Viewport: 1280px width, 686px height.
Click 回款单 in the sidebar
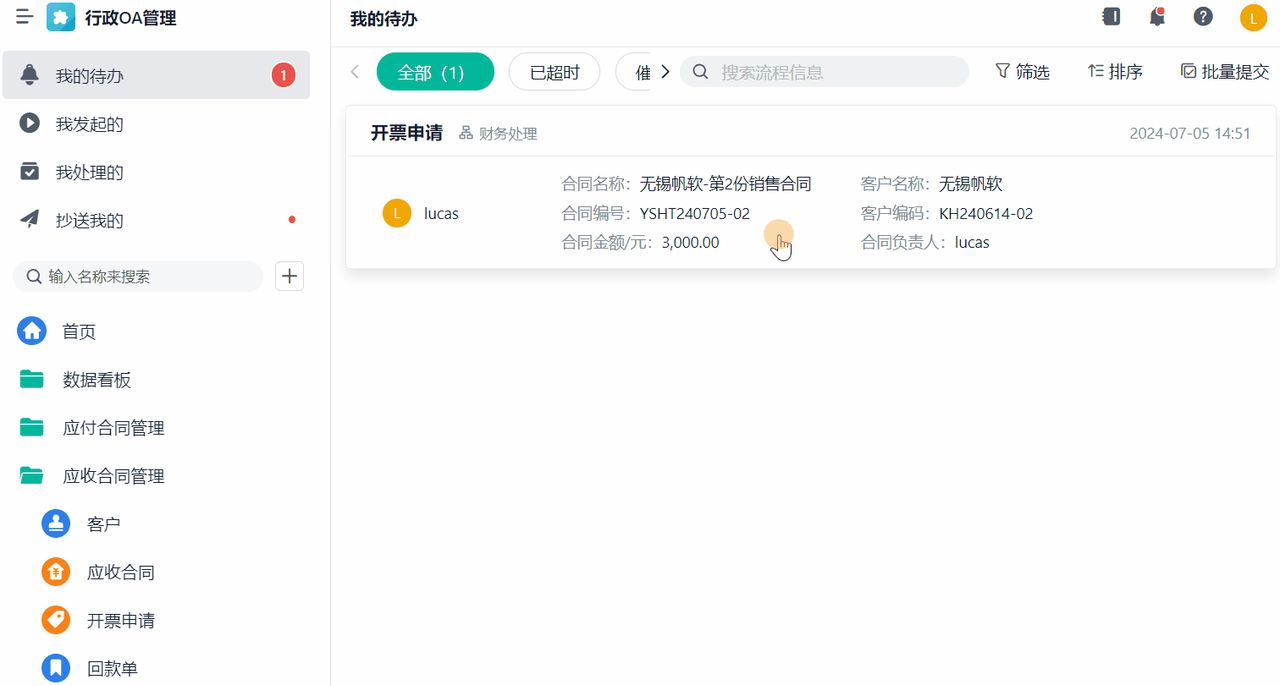click(113, 668)
